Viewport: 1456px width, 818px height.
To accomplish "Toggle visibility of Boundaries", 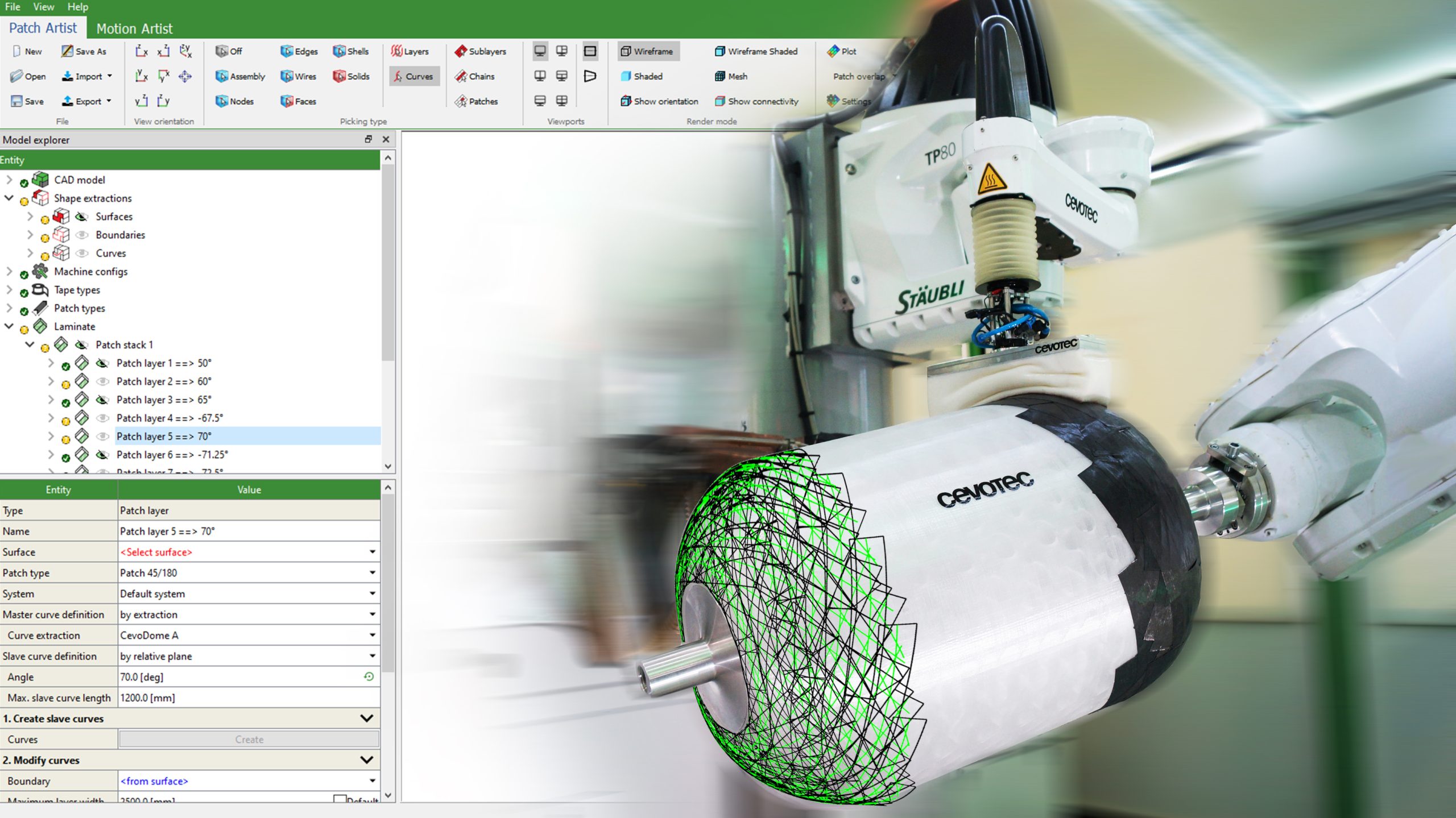I will 82,235.
